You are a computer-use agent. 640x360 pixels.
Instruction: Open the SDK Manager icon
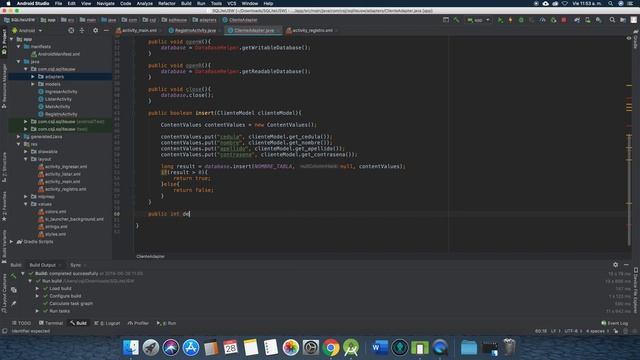click(x=598, y=20)
